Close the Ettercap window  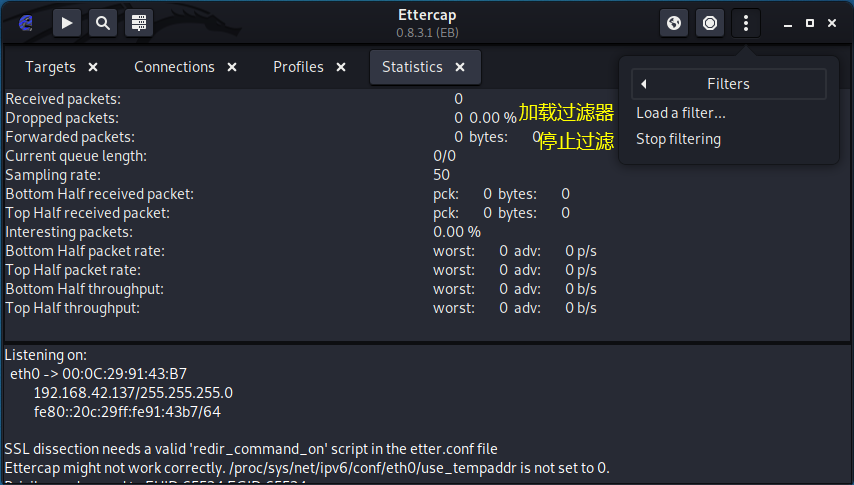click(x=832, y=23)
